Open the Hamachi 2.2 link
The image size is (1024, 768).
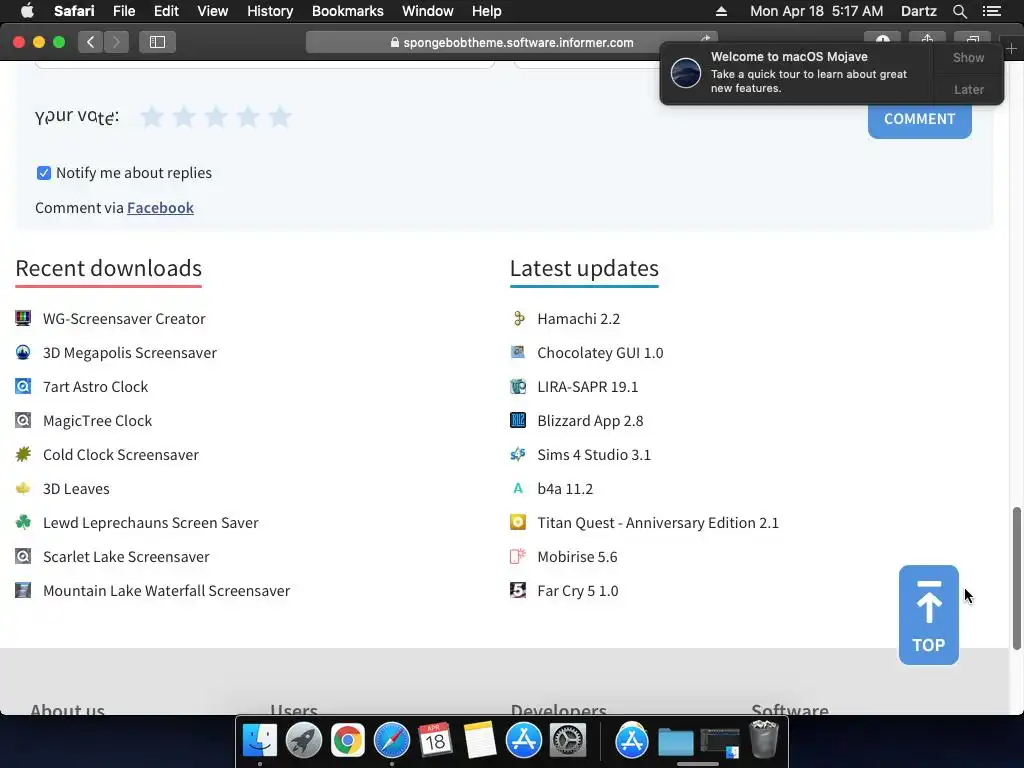[x=578, y=319]
